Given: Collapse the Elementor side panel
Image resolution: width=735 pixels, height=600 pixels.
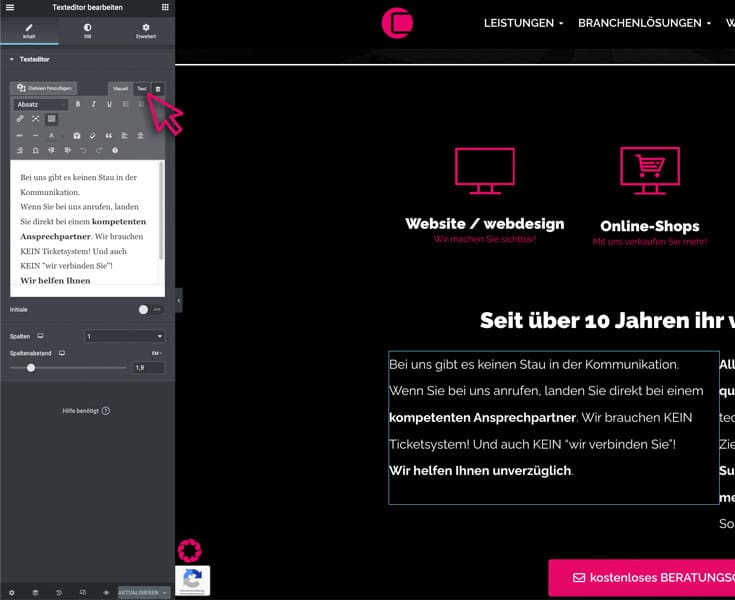Looking at the screenshot, I should click(x=179, y=300).
